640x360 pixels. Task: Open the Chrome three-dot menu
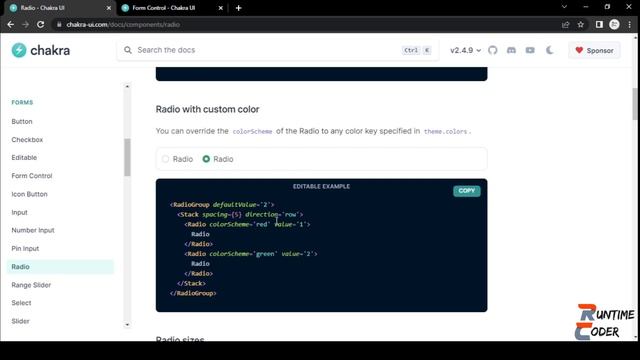tap(630, 24)
